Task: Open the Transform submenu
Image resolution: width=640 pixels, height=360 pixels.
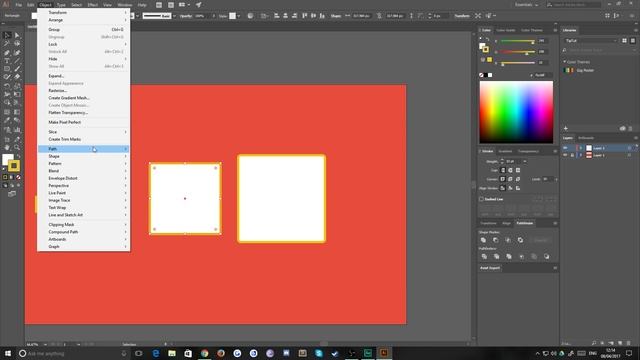Action: click(84, 13)
